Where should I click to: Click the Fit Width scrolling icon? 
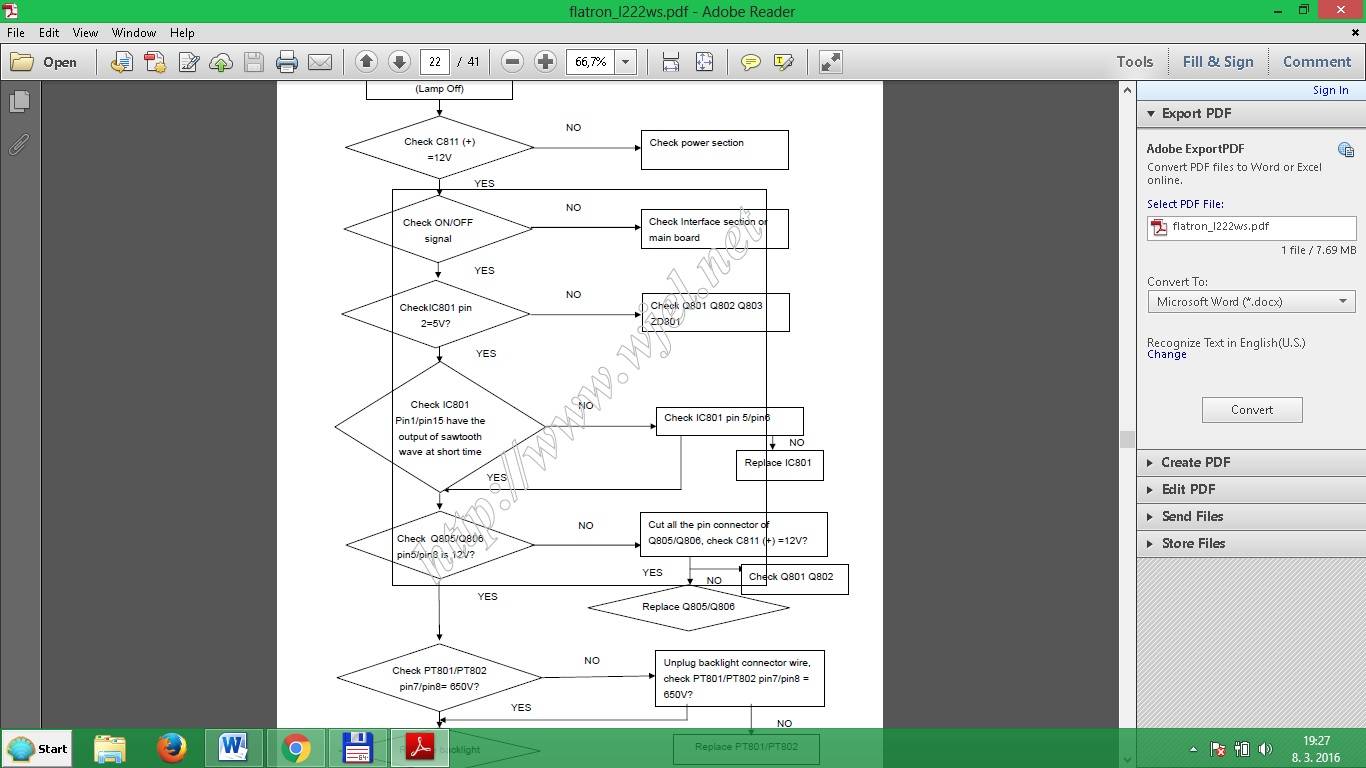(671, 62)
